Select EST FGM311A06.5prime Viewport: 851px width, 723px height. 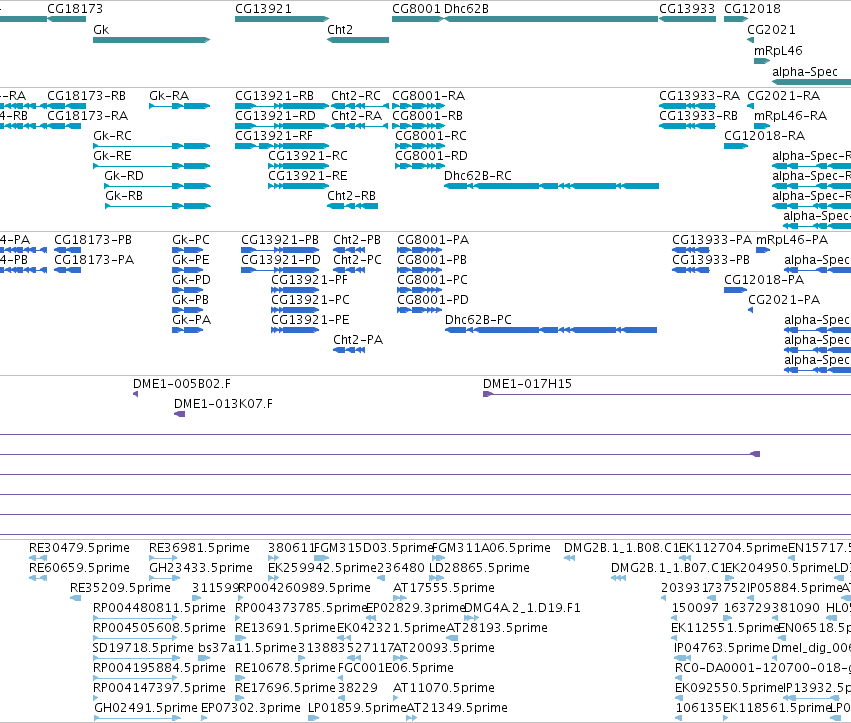tap(438, 559)
